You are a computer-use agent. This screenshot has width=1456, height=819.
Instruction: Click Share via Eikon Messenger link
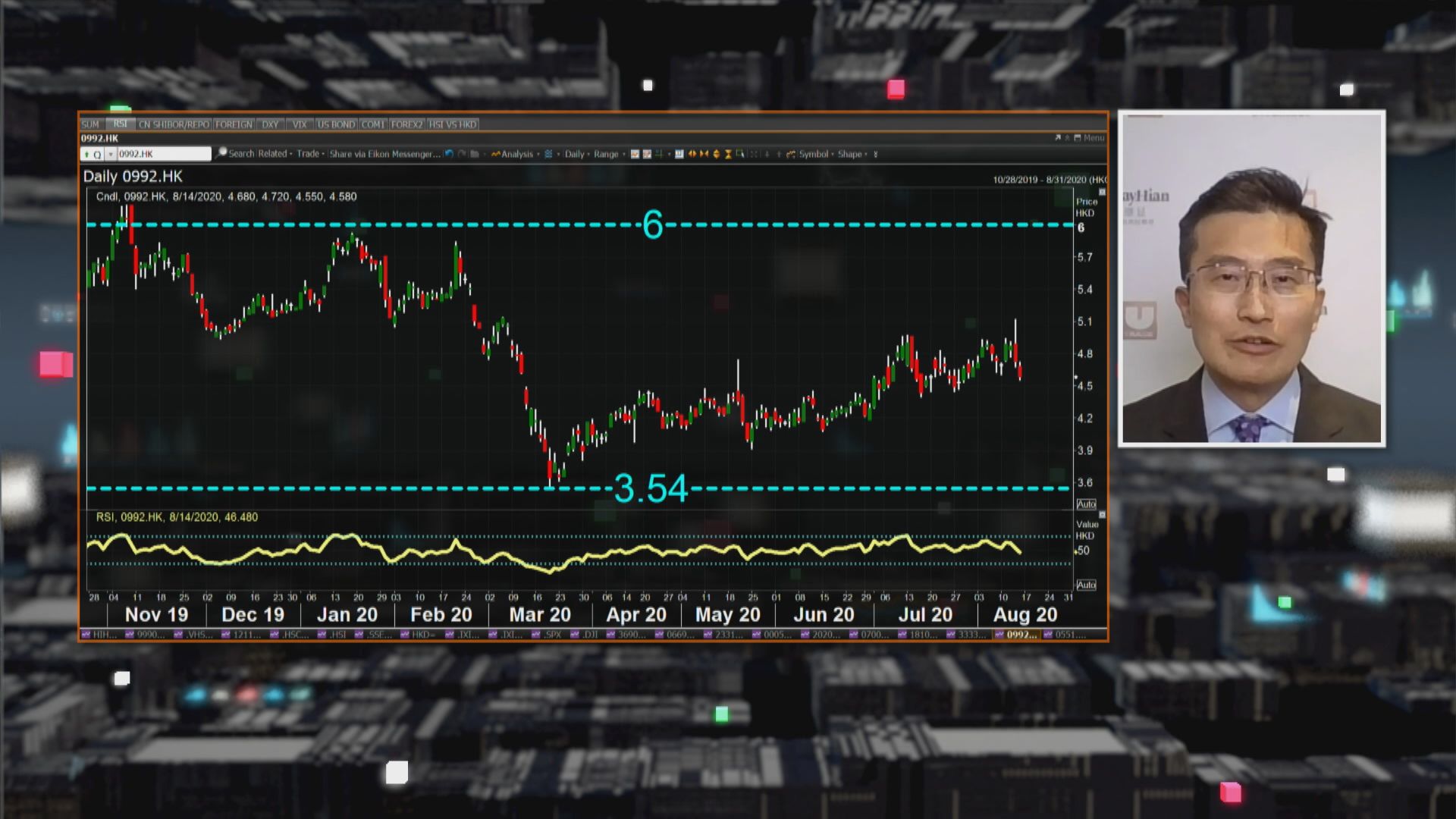tap(384, 154)
